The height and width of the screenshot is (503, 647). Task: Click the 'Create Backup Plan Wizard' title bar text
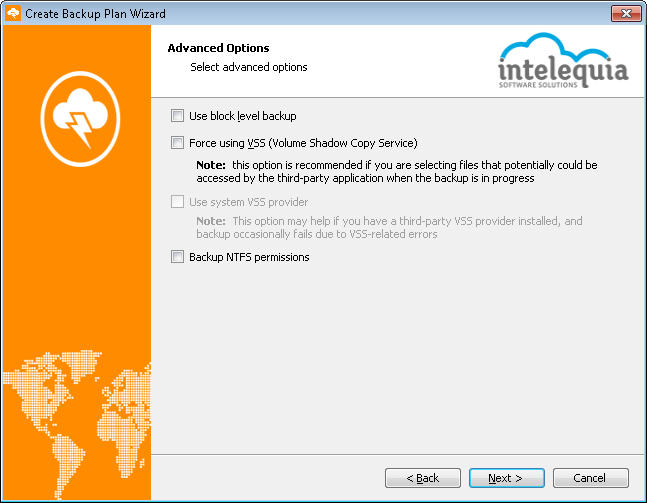pos(95,14)
